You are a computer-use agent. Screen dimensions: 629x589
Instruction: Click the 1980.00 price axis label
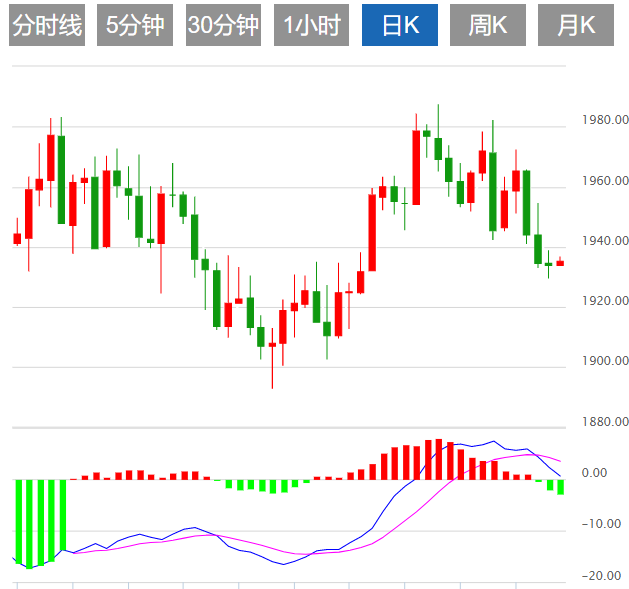(605, 120)
